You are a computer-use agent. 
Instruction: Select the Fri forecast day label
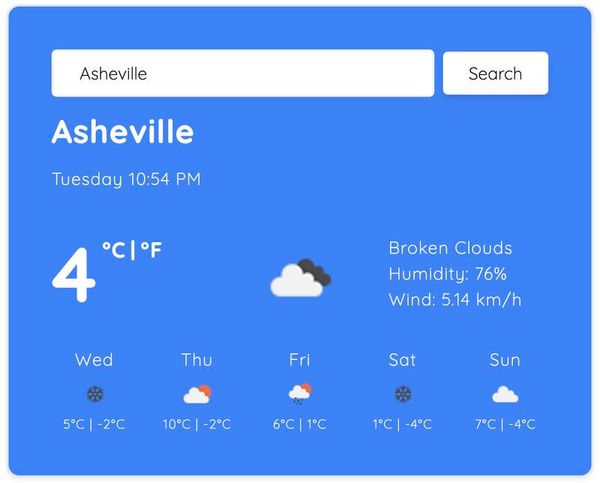300,360
